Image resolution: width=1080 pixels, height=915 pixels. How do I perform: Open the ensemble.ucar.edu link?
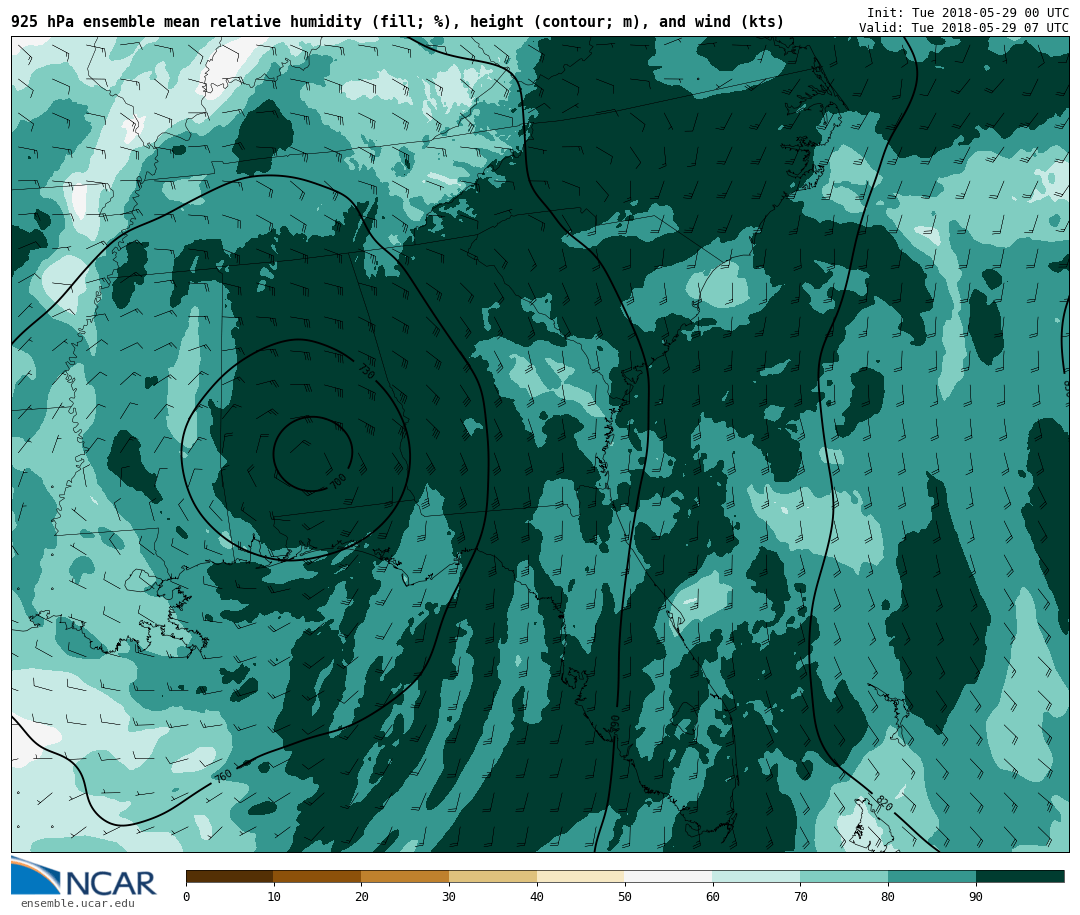click(x=77, y=904)
